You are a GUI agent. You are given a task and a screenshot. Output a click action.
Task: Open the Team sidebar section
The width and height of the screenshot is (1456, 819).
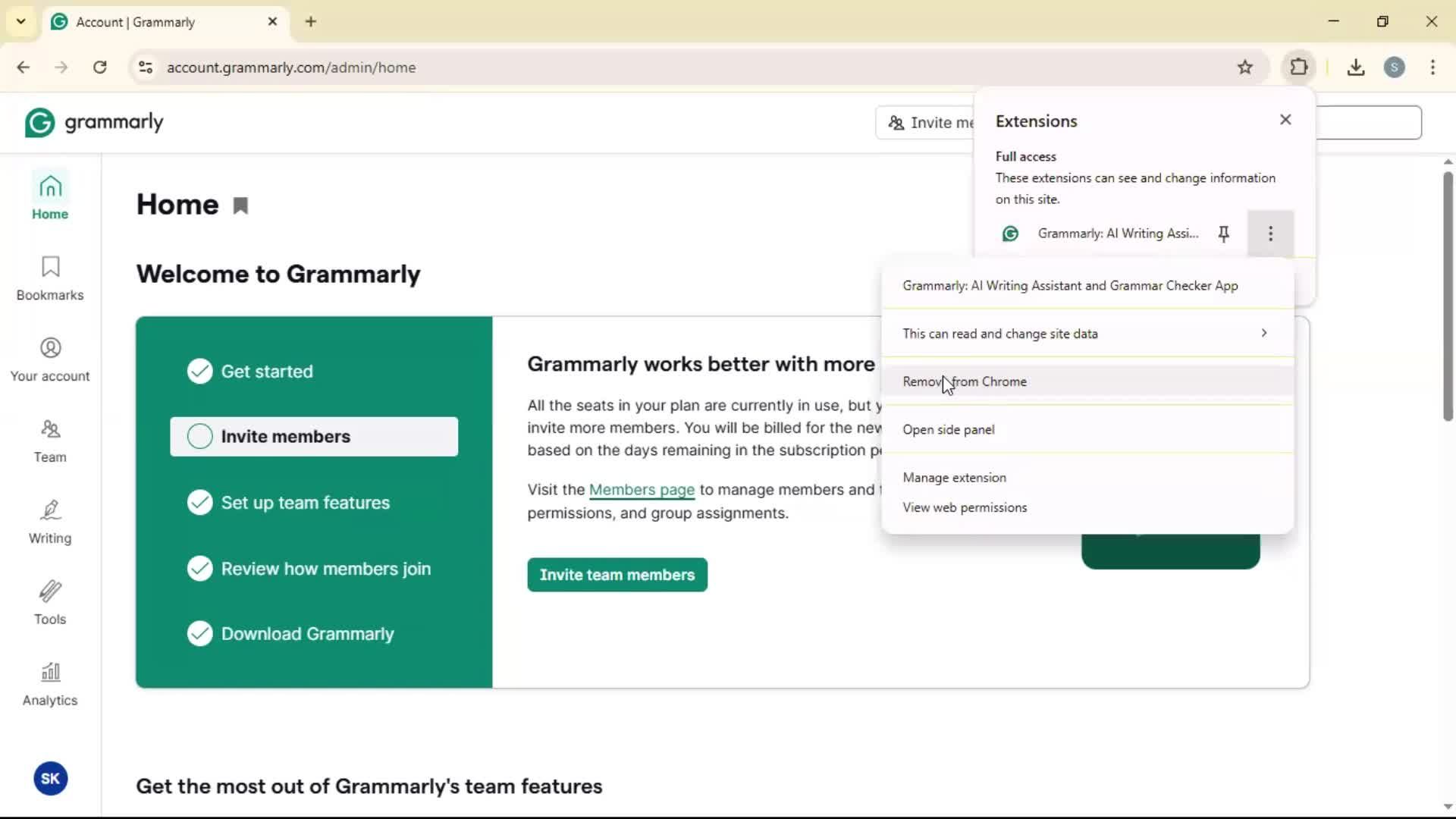pos(50,441)
